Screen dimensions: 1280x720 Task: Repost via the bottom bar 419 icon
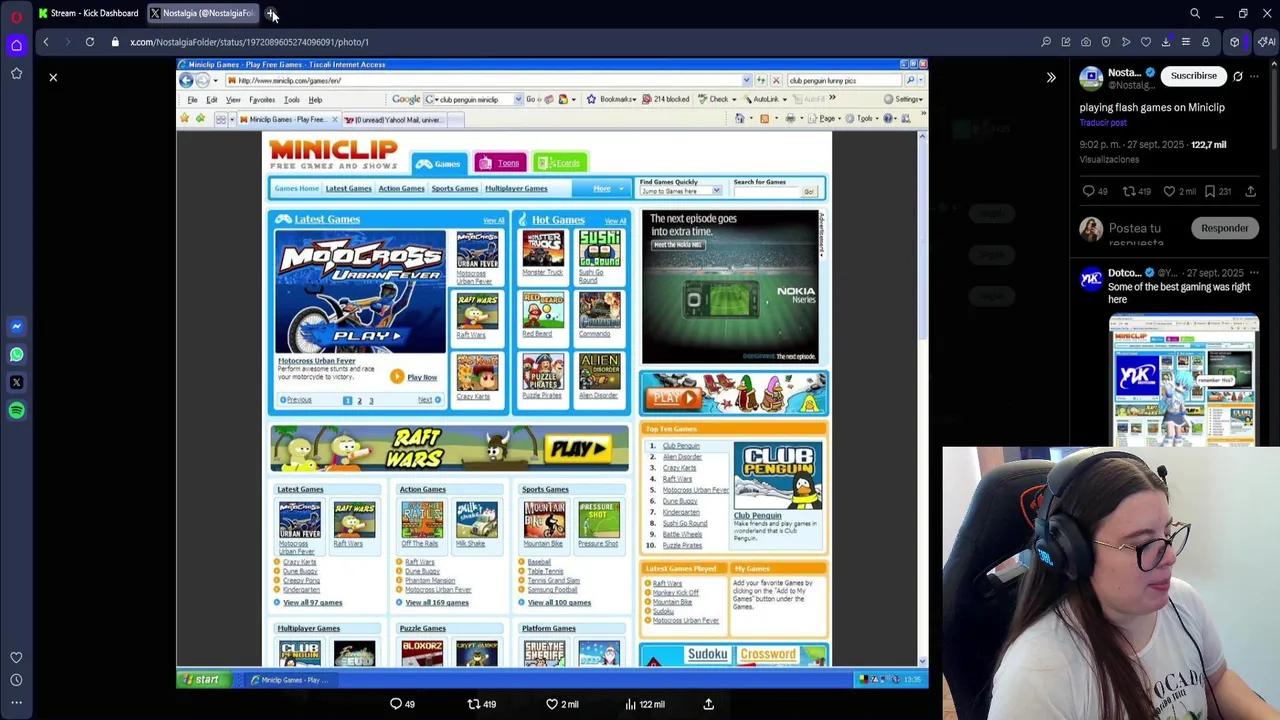click(482, 704)
